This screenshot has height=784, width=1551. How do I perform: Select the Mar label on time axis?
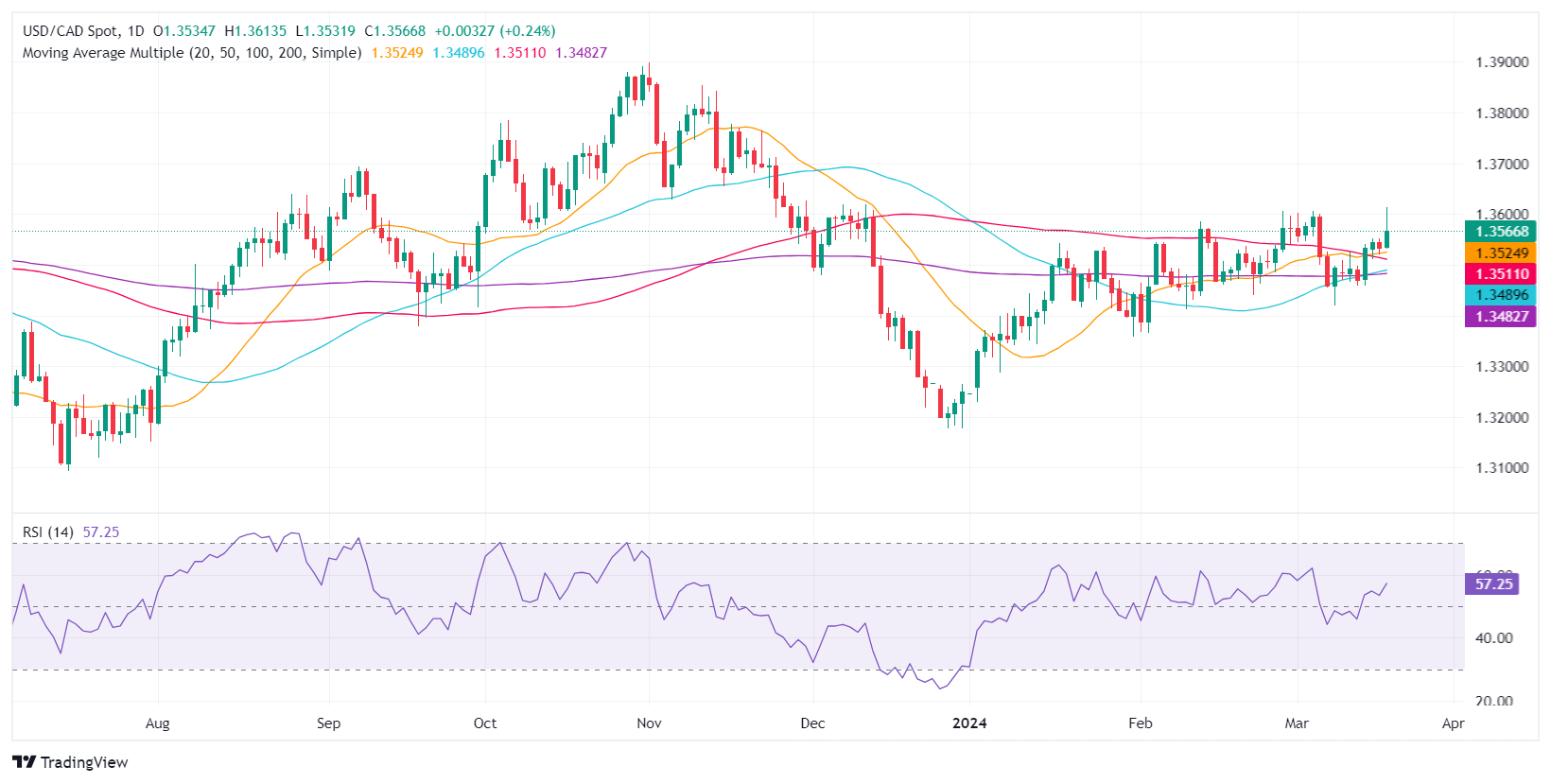[1297, 723]
